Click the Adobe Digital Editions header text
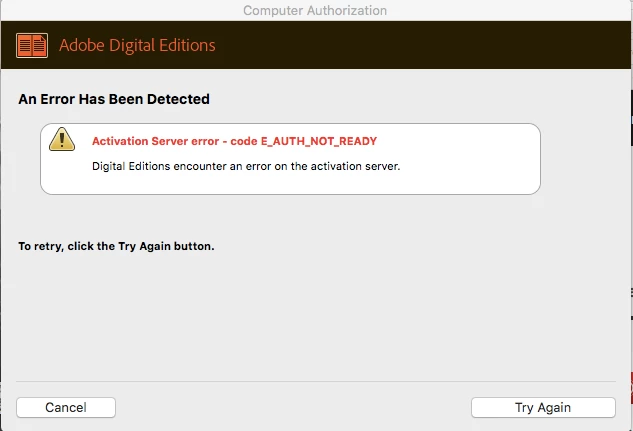The width and height of the screenshot is (633, 431). pyautogui.click(x=137, y=45)
